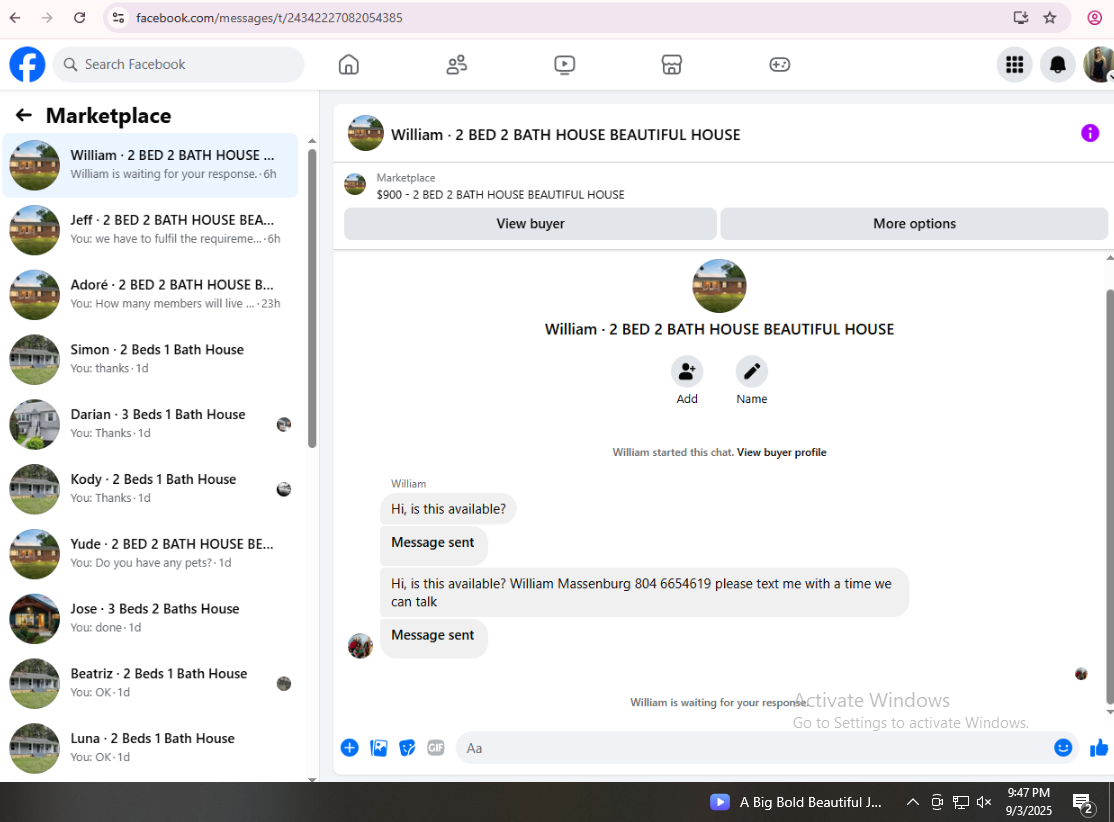Choose a GIF icon in composer
This screenshot has width=1114, height=822.
pyautogui.click(x=436, y=747)
